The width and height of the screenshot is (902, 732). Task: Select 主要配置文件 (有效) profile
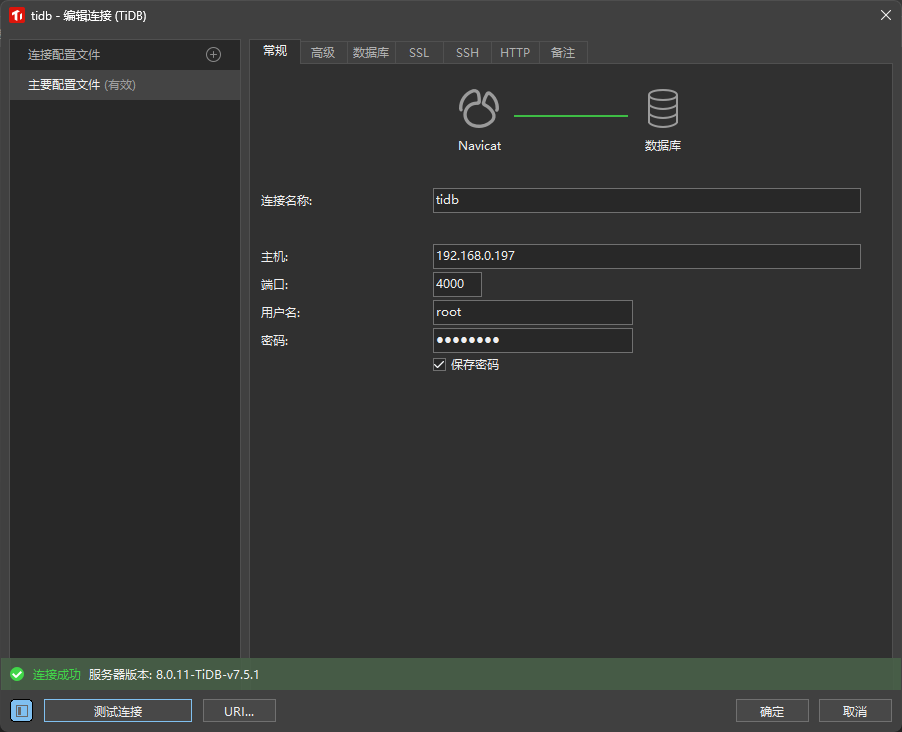point(125,85)
